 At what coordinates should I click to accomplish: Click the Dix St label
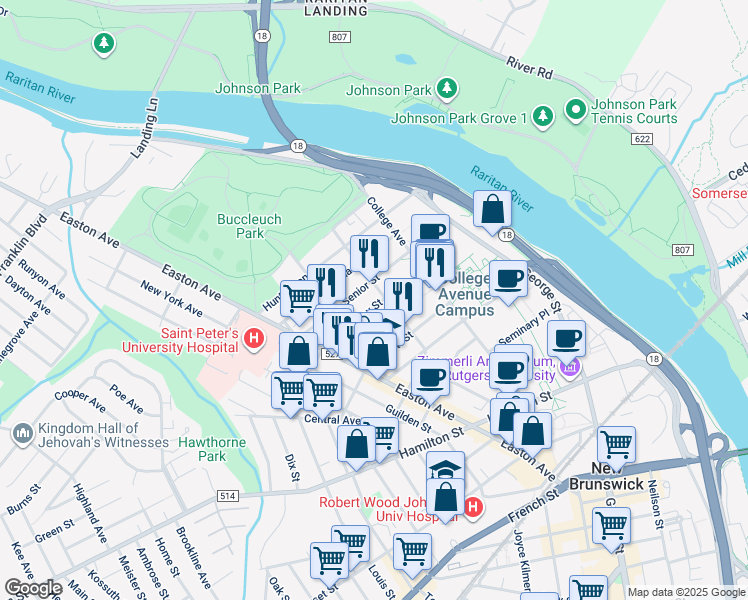(292, 467)
